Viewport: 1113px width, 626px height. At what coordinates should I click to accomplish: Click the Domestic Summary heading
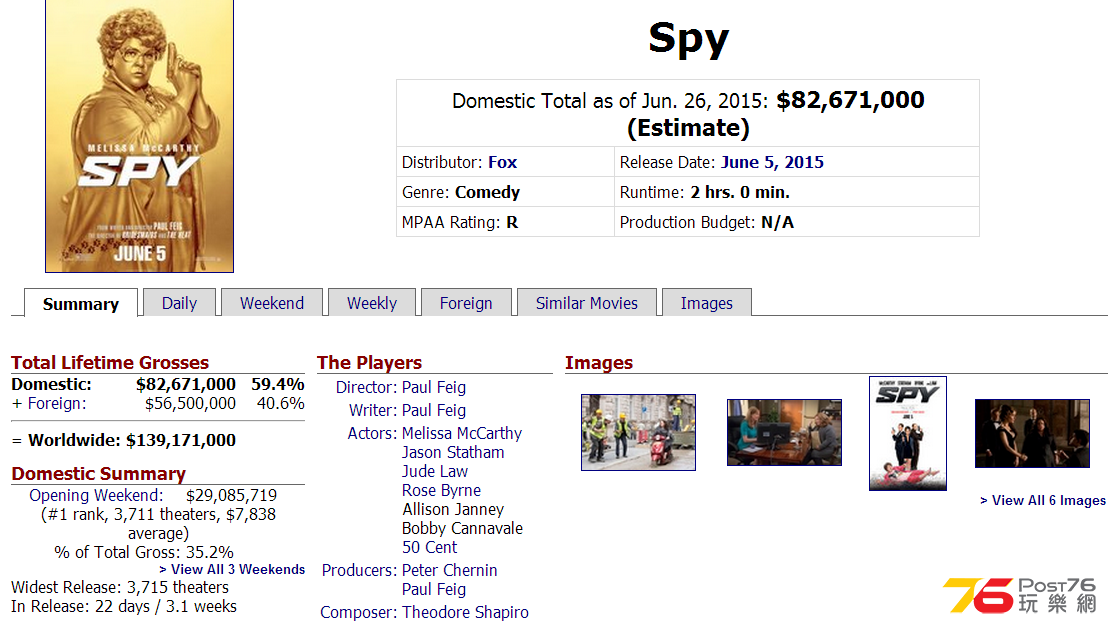click(x=99, y=473)
